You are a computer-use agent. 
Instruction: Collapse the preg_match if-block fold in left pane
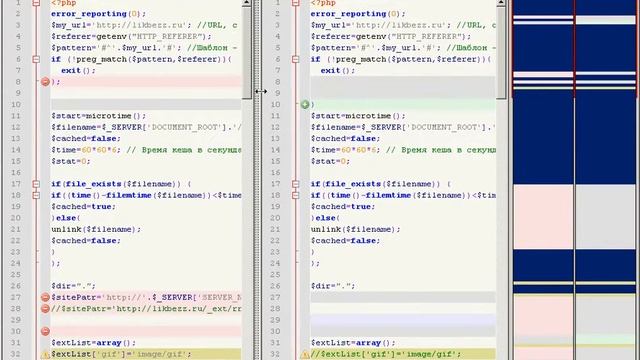pos(36,59)
